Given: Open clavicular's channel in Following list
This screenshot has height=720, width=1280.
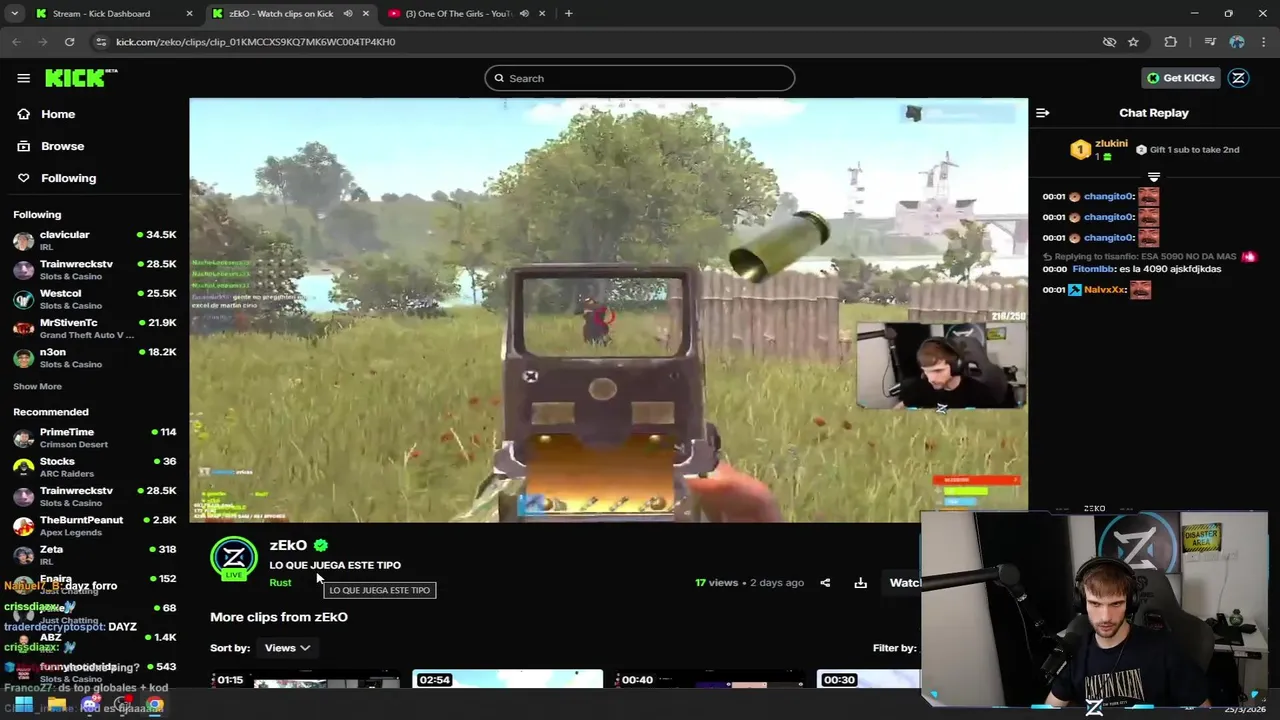Looking at the screenshot, I should [x=95, y=240].
